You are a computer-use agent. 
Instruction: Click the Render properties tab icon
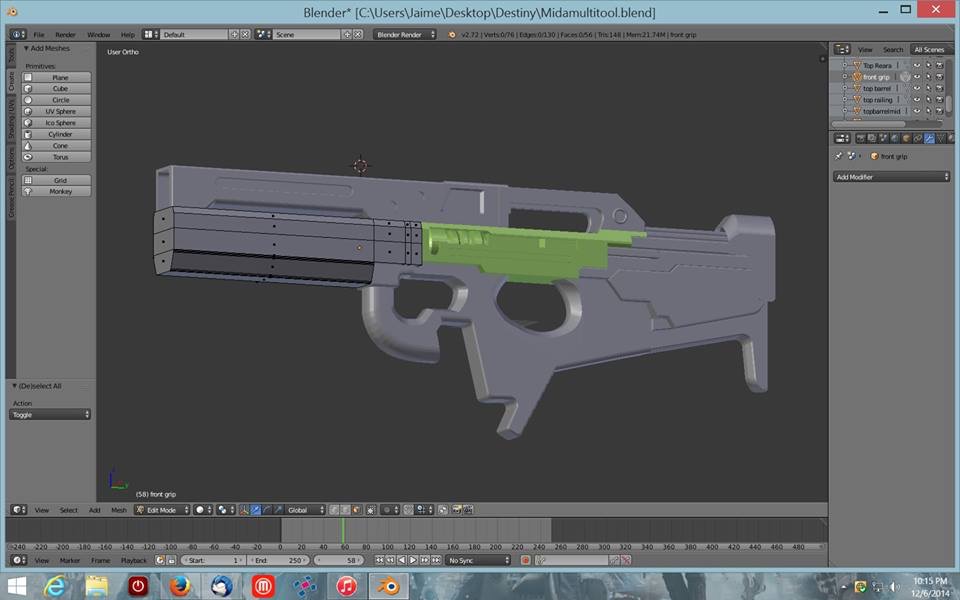point(861,138)
